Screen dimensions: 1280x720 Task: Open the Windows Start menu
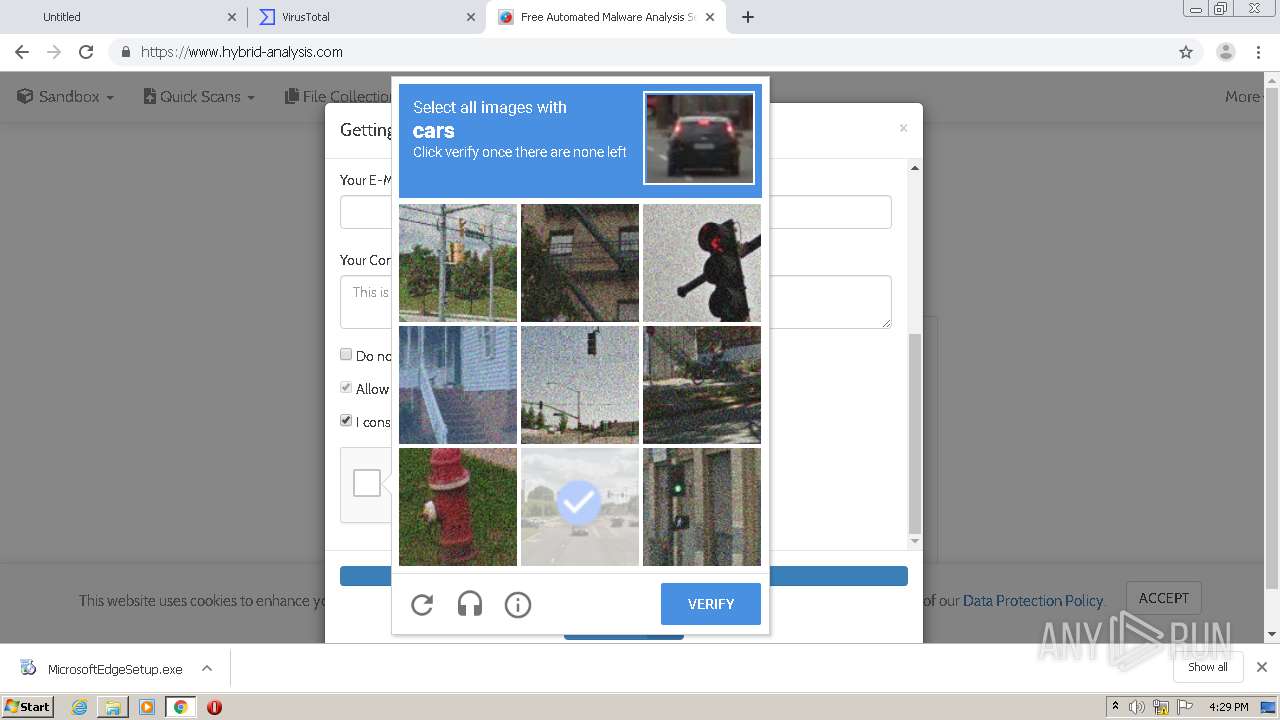(x=27, y=707)
